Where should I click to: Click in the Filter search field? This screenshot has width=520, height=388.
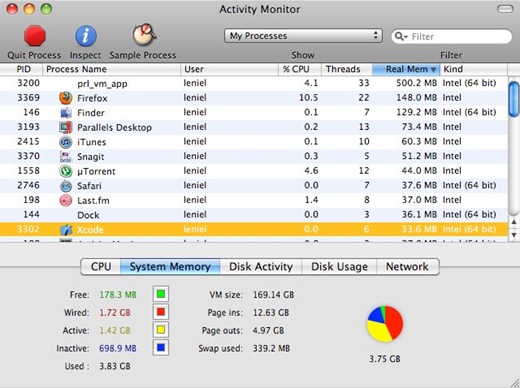tap(451, 36)
